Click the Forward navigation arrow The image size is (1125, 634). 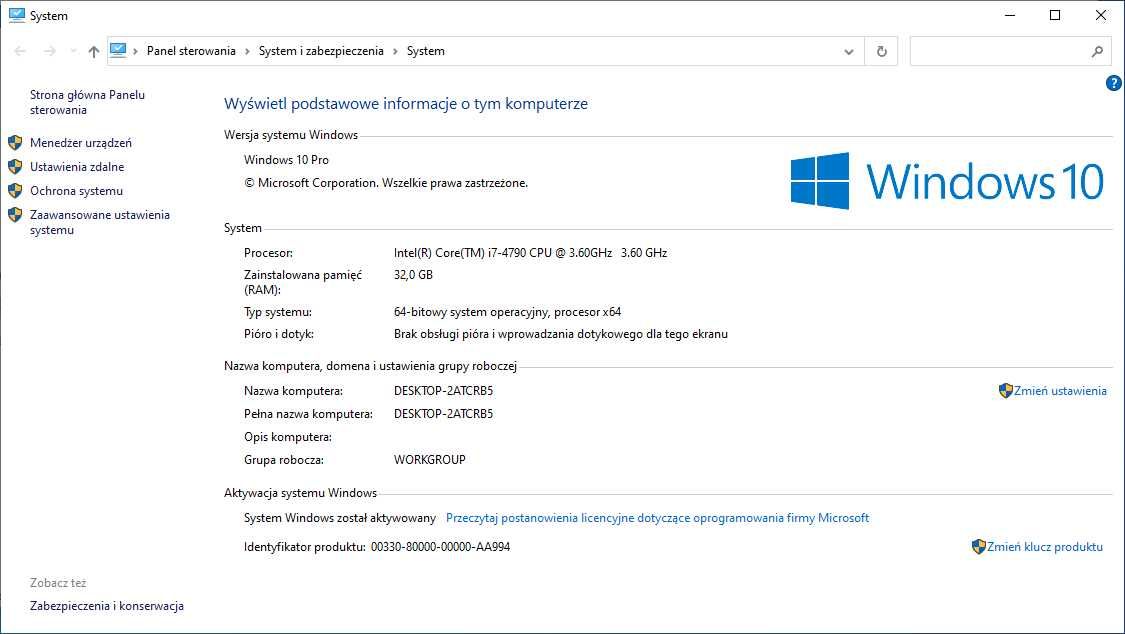click(x=50, y=51)
